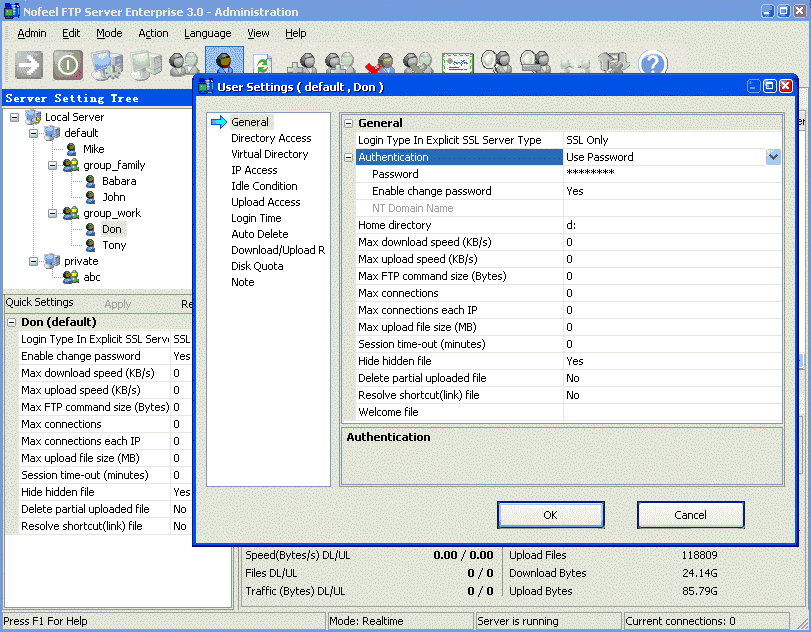Select group abc under private
The image size is (811, 632).
point(92,277)
